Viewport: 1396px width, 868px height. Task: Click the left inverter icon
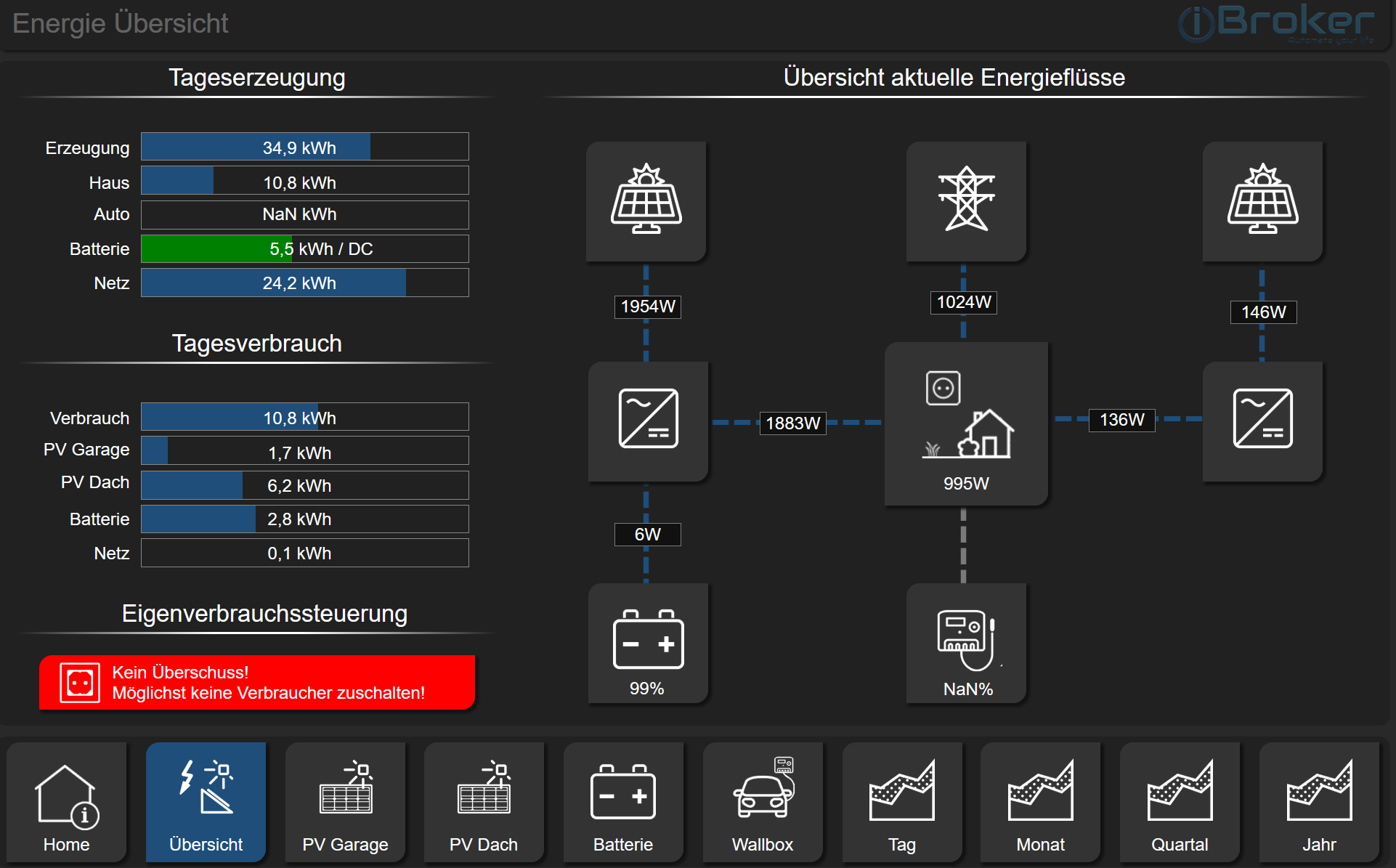(x=648, y=419)
